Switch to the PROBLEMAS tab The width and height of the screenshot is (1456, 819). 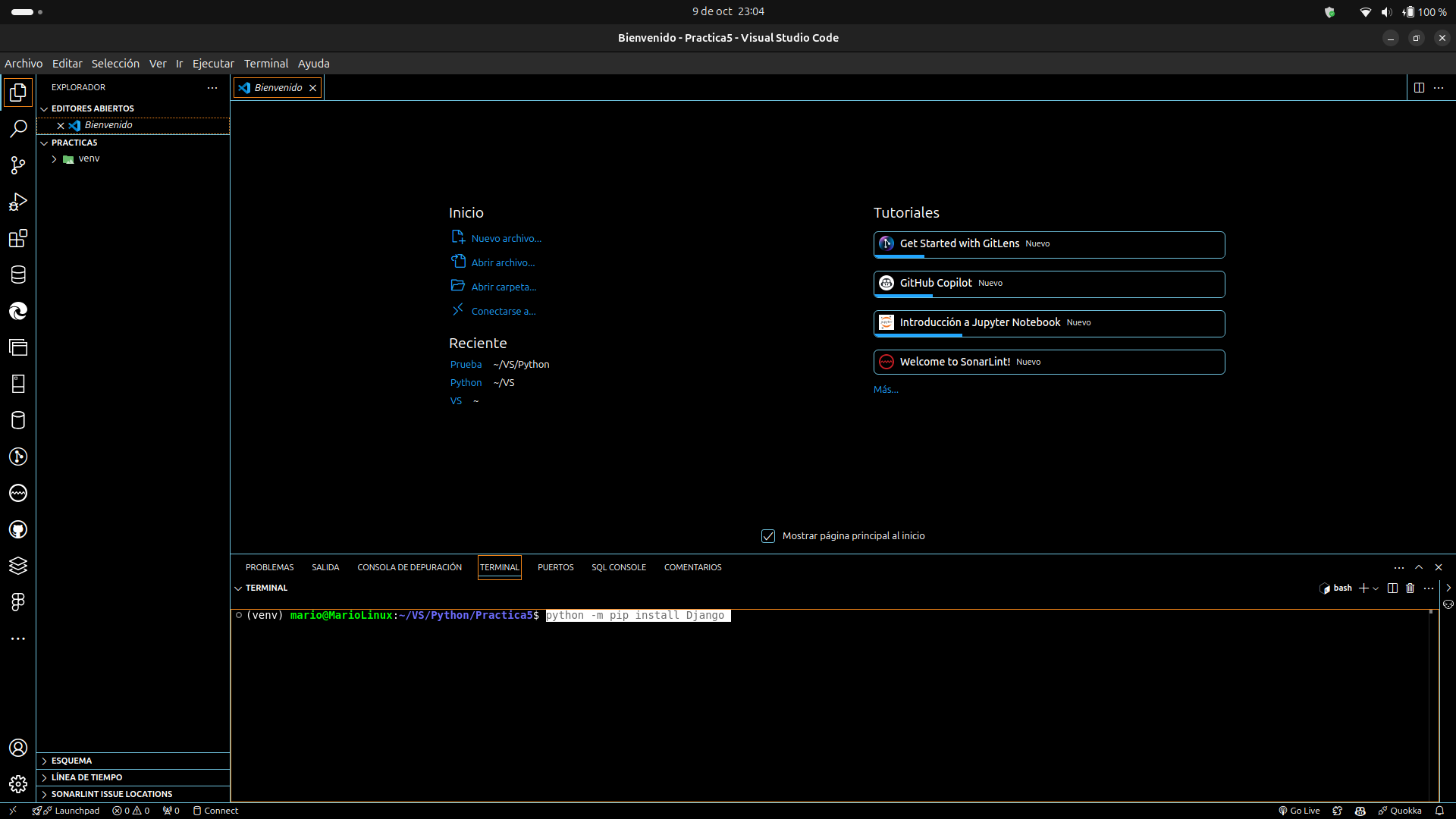pos(269,567)
